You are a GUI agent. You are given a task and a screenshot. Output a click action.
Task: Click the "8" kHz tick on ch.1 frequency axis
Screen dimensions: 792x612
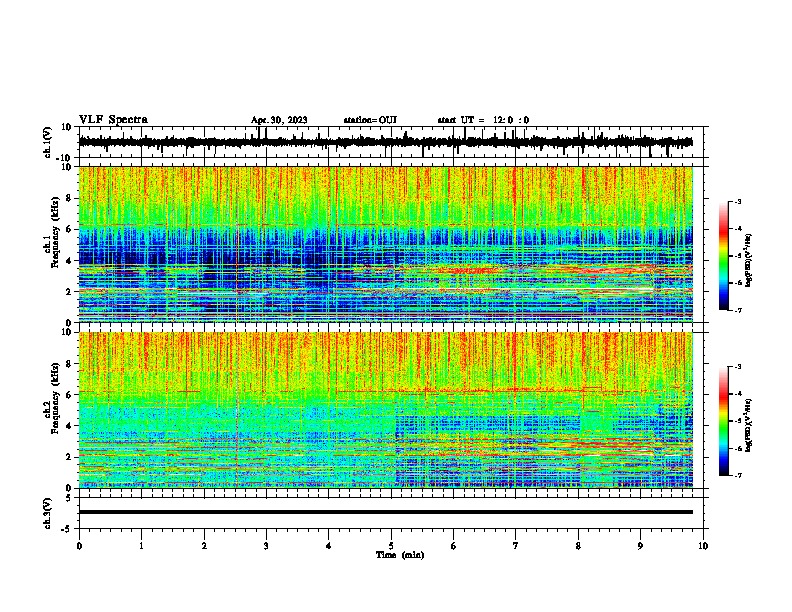coord(69,198)
